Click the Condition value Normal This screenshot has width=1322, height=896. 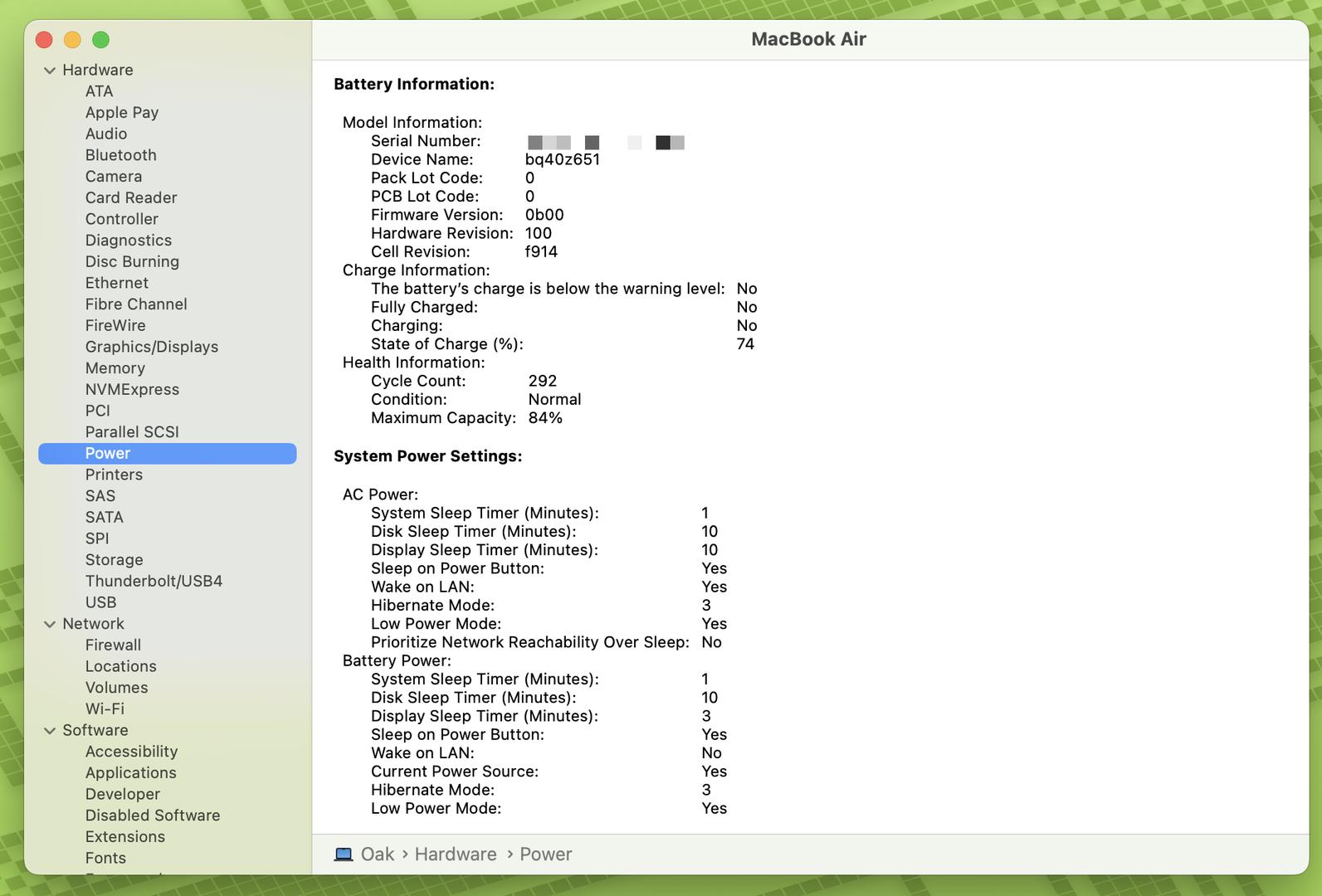(554, 399)
